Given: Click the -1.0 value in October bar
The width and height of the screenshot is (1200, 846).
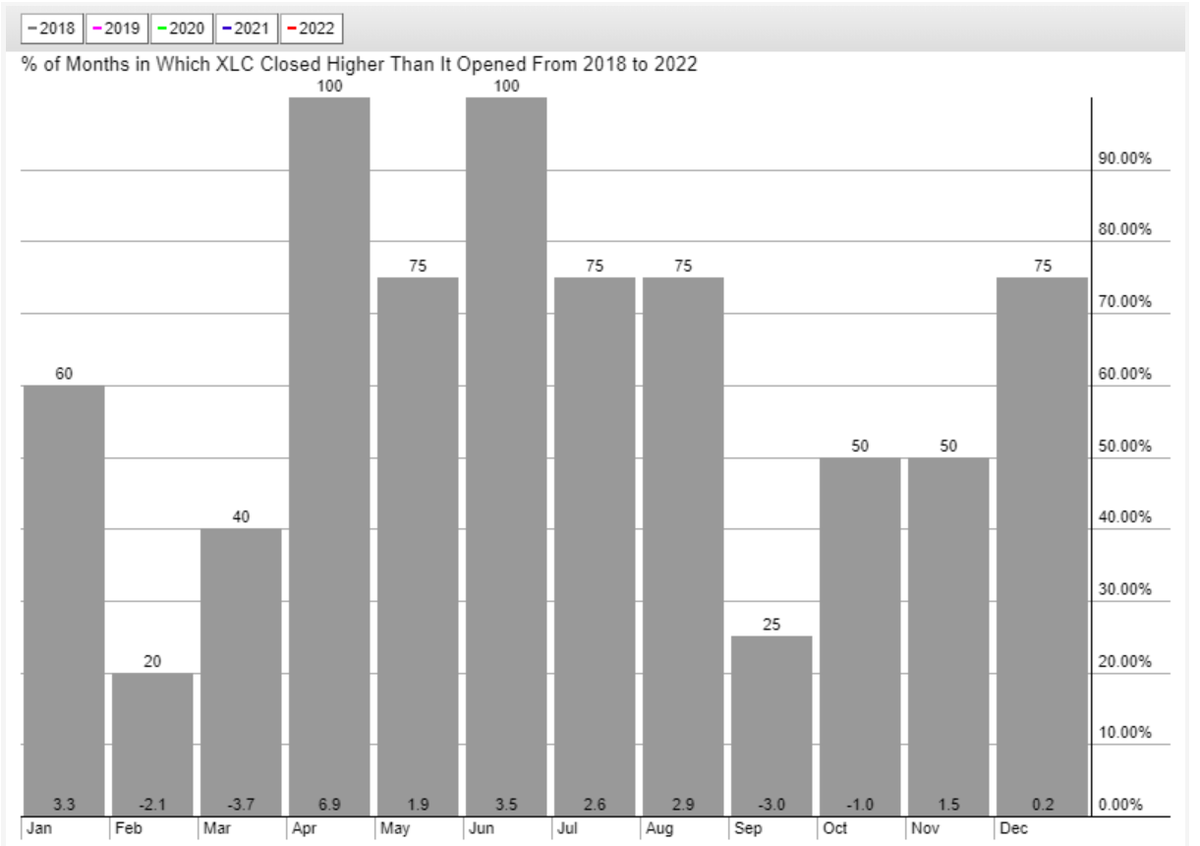Looking at the screenshot, I should (x=860, y=805).
